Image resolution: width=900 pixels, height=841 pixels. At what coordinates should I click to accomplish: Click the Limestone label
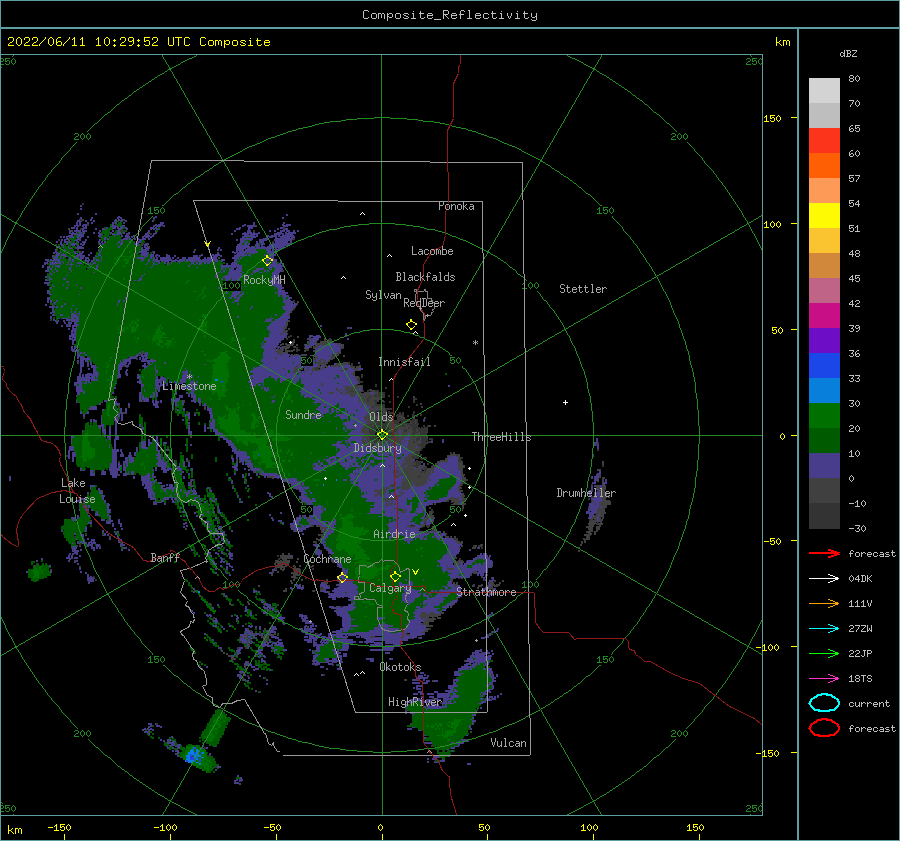tap(189, 386)
